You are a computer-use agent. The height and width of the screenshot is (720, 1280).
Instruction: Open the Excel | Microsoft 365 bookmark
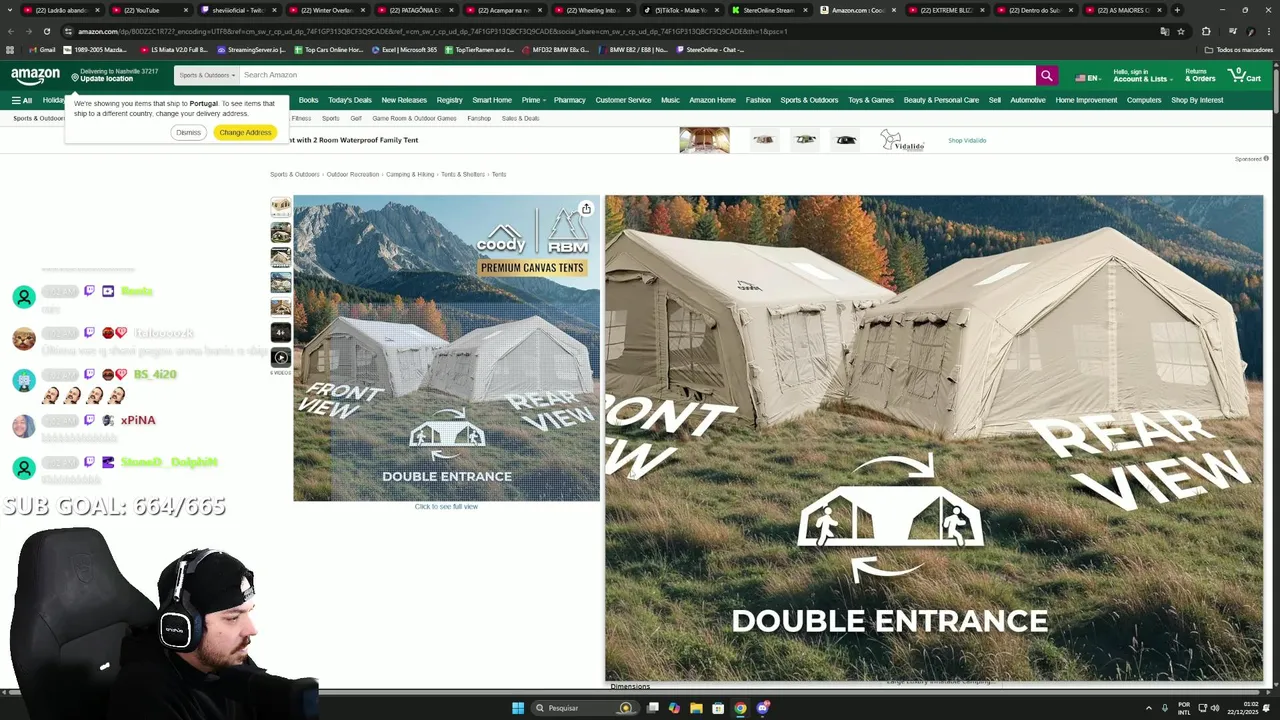[404, 49]
